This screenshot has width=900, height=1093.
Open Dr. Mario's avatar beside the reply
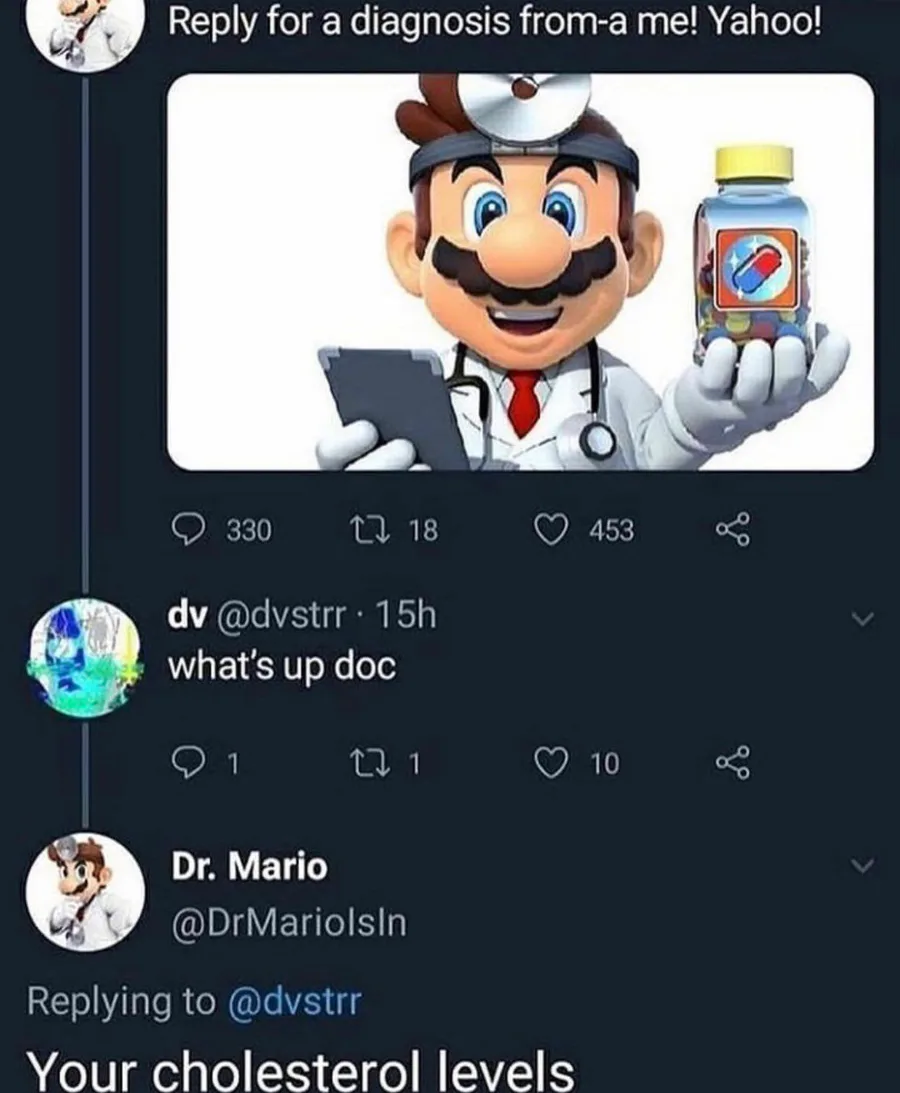(82, 892)
